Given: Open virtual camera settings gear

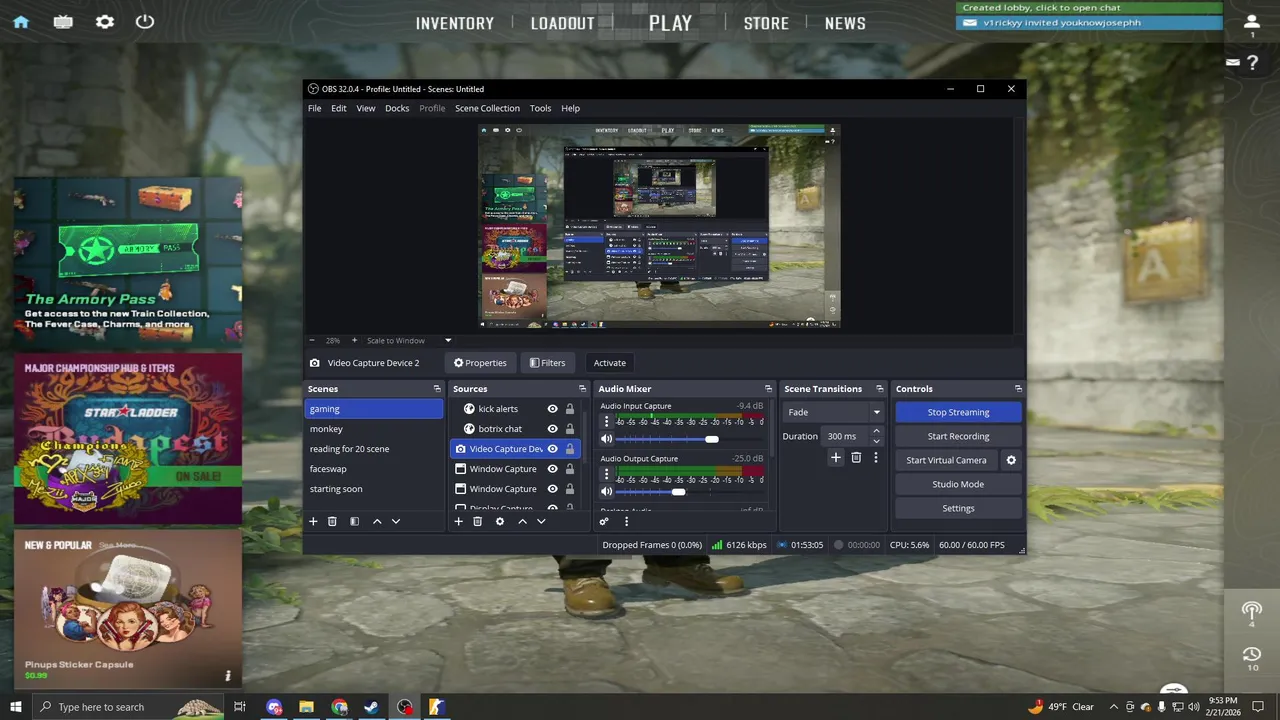Looking at the screenshot, I should pyautogui.click(x=1011, y=460).
